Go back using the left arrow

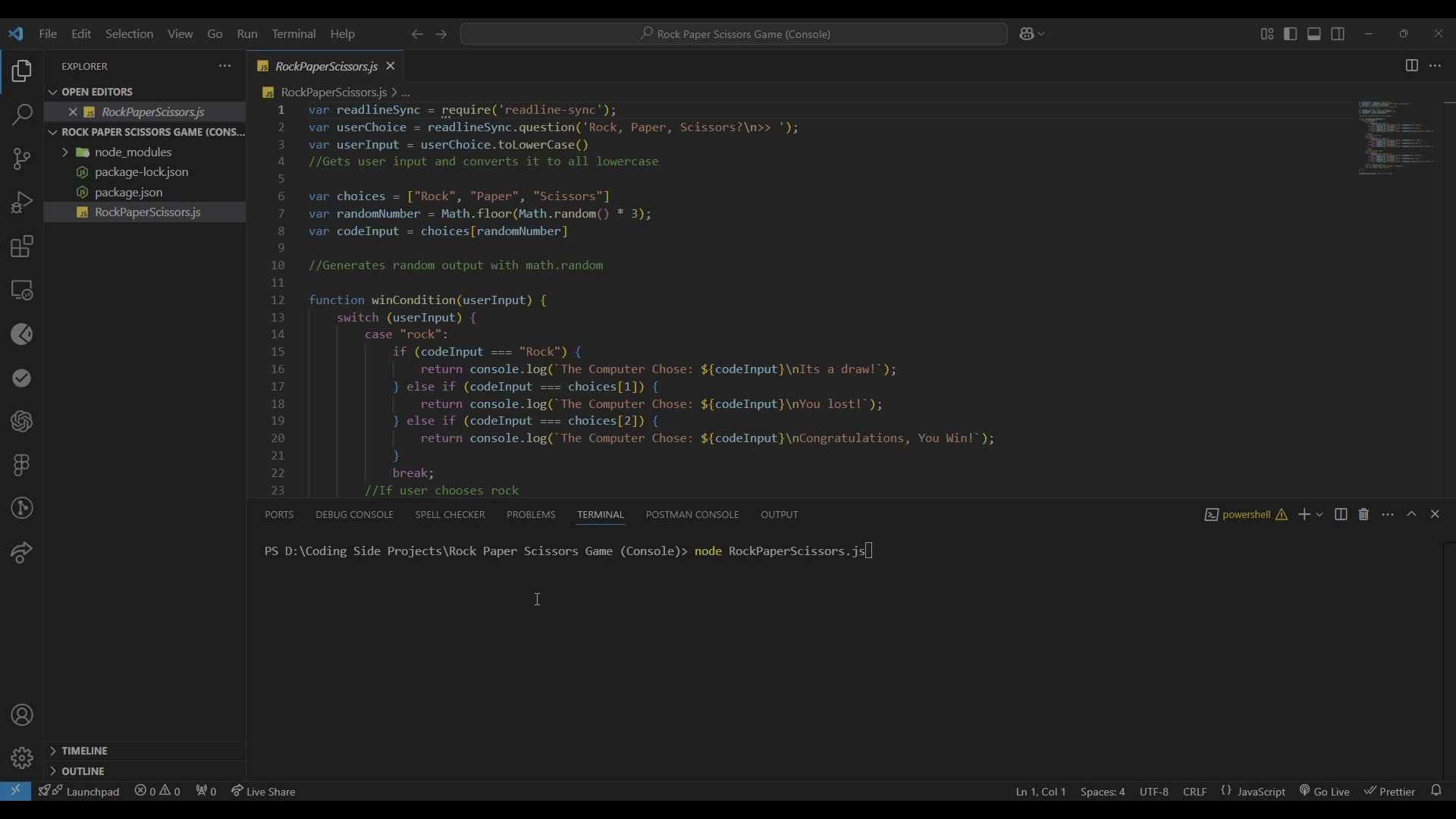(x=416, y=34)
